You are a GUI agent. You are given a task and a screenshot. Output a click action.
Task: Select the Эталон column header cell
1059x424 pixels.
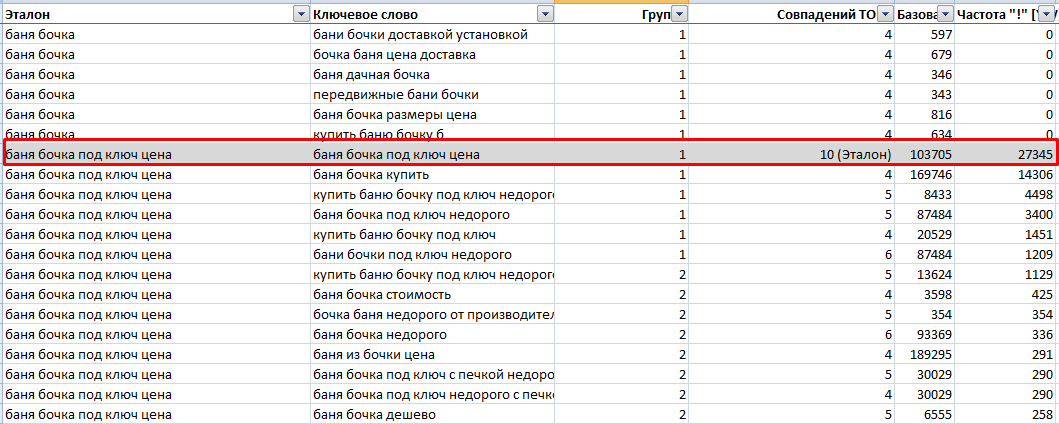(155, 15)
